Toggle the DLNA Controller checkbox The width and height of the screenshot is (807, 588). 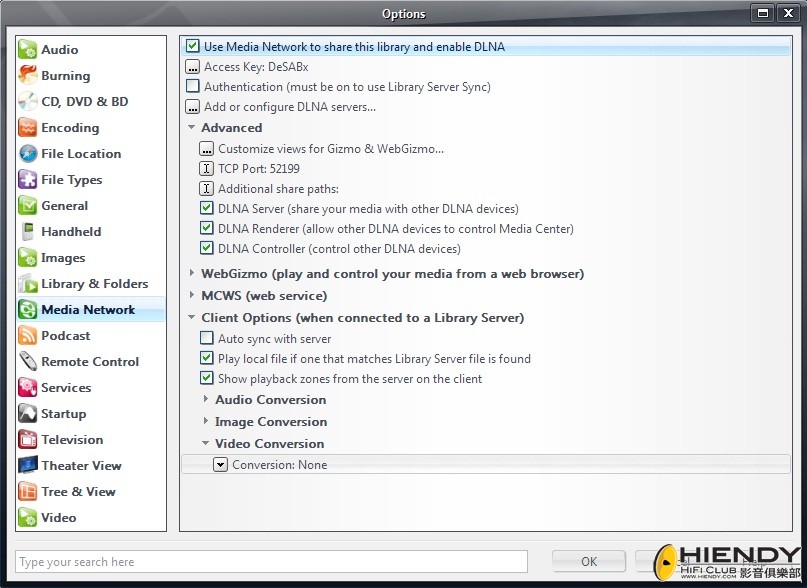click(x=206, y=248)
